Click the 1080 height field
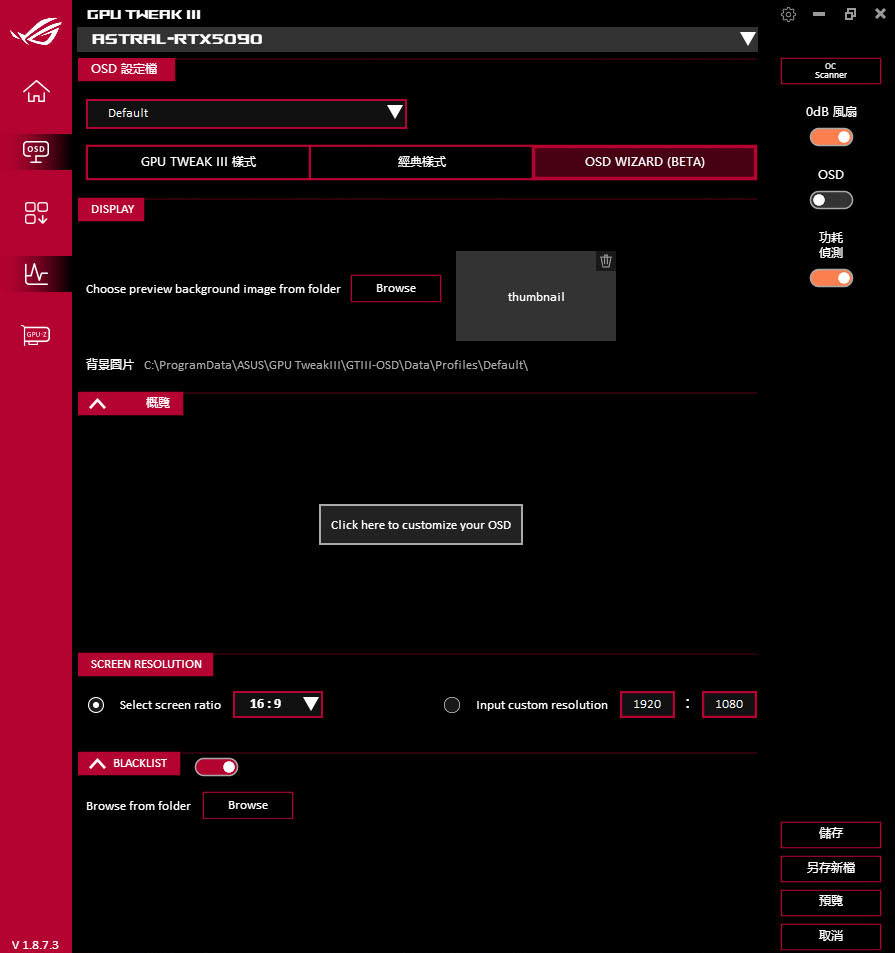Screen dimensions: 895x953 pyautogui.click(x=729, y=704)
